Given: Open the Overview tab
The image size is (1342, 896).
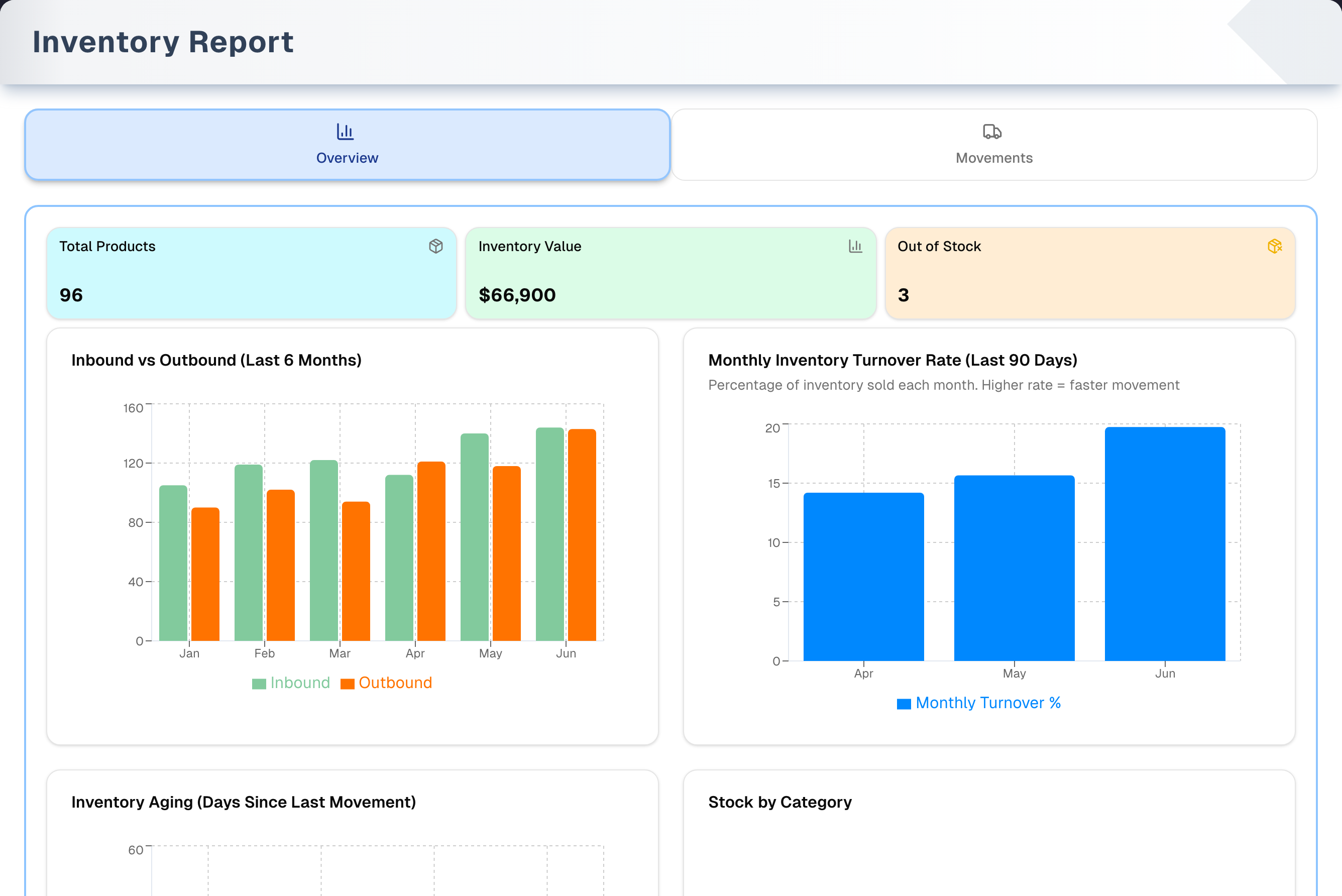Looking at the screenshot, I should 347,145.
